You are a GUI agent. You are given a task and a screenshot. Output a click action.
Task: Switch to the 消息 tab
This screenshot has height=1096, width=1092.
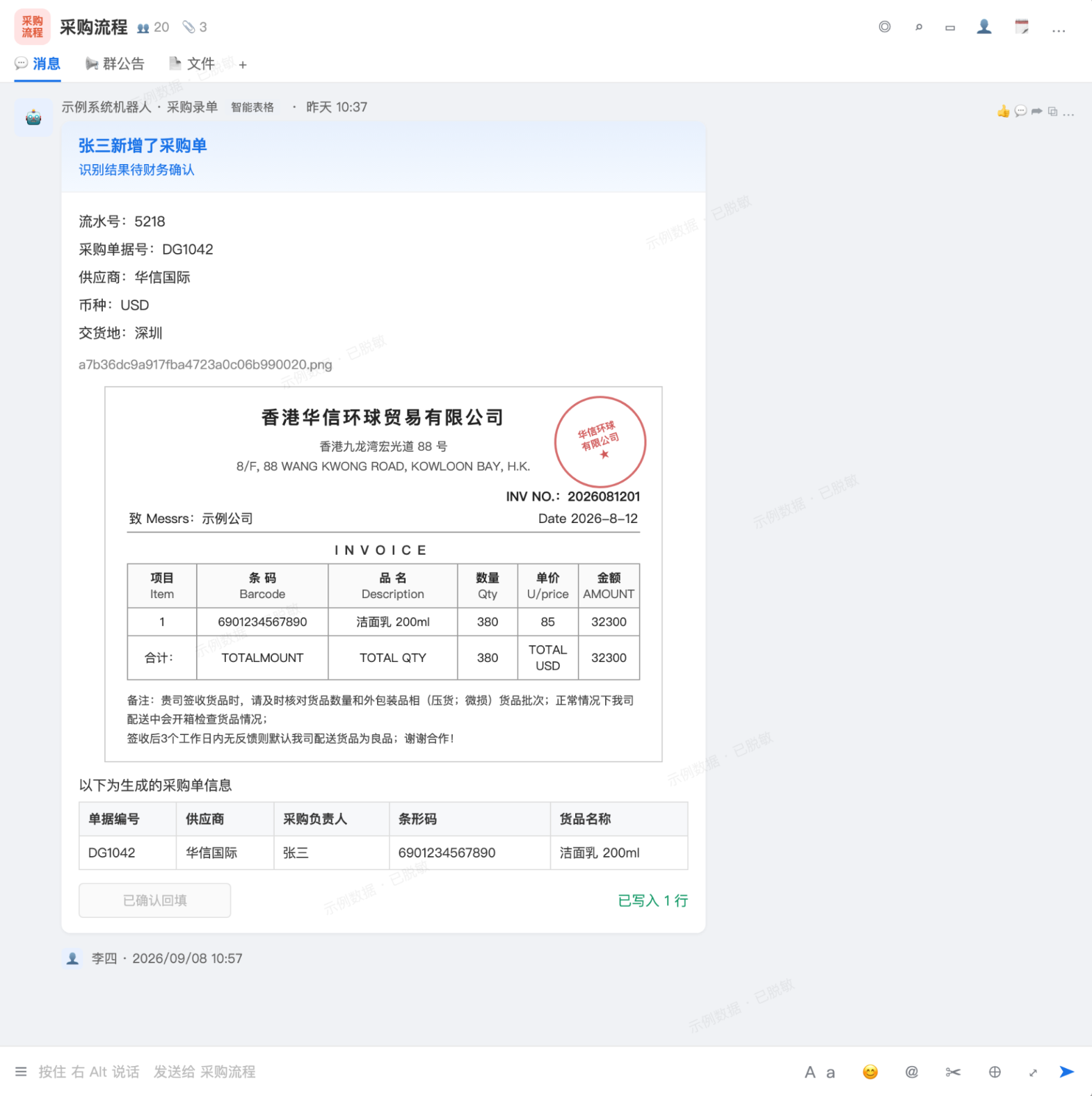pyautogui.click(x=38, y=64)
